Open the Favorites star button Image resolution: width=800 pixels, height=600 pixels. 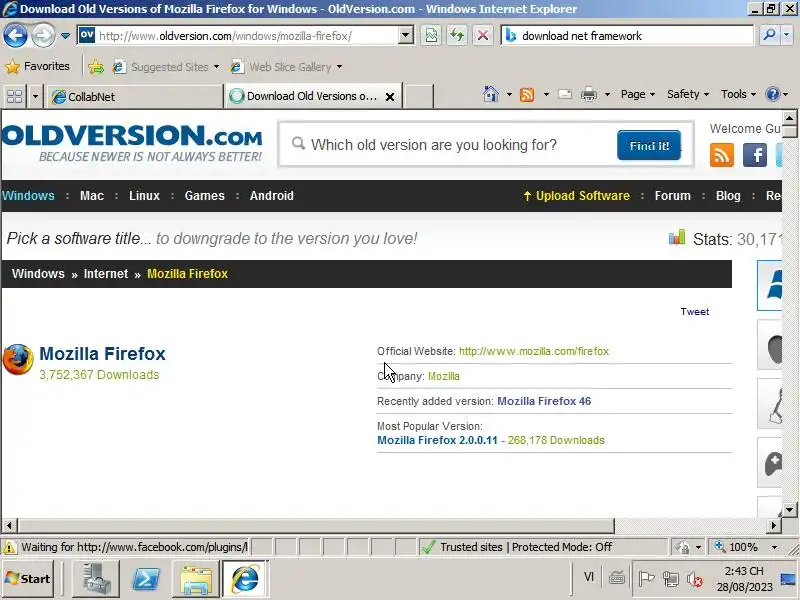click(x=37, y=66)
